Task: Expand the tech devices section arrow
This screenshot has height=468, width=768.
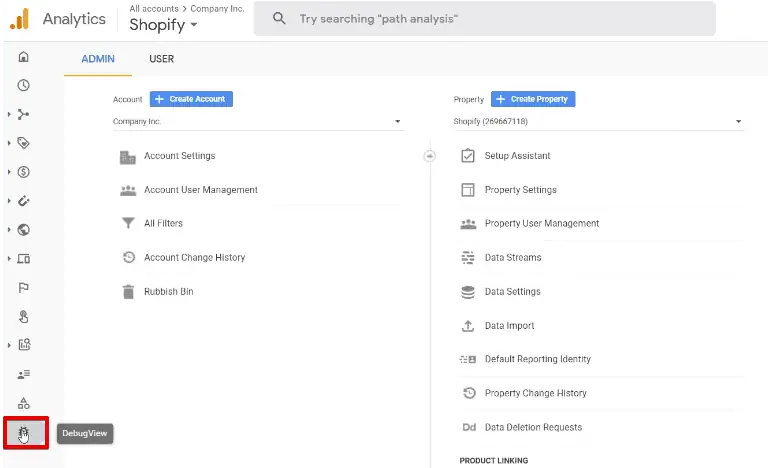Action: pyautogui.click(x=9, y=259)
